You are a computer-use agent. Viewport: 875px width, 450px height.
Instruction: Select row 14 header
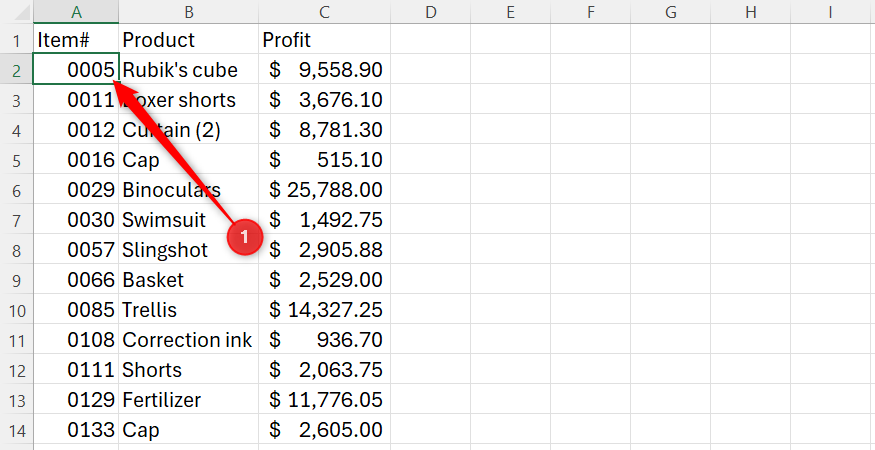tap(17, 430)
